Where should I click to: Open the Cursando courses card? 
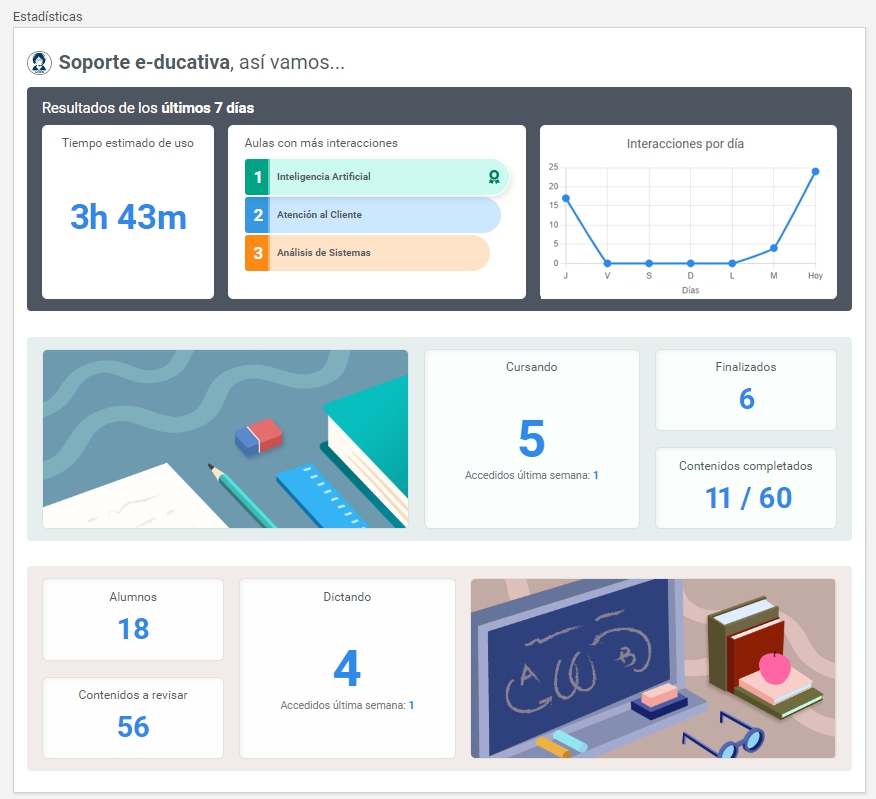532,438
